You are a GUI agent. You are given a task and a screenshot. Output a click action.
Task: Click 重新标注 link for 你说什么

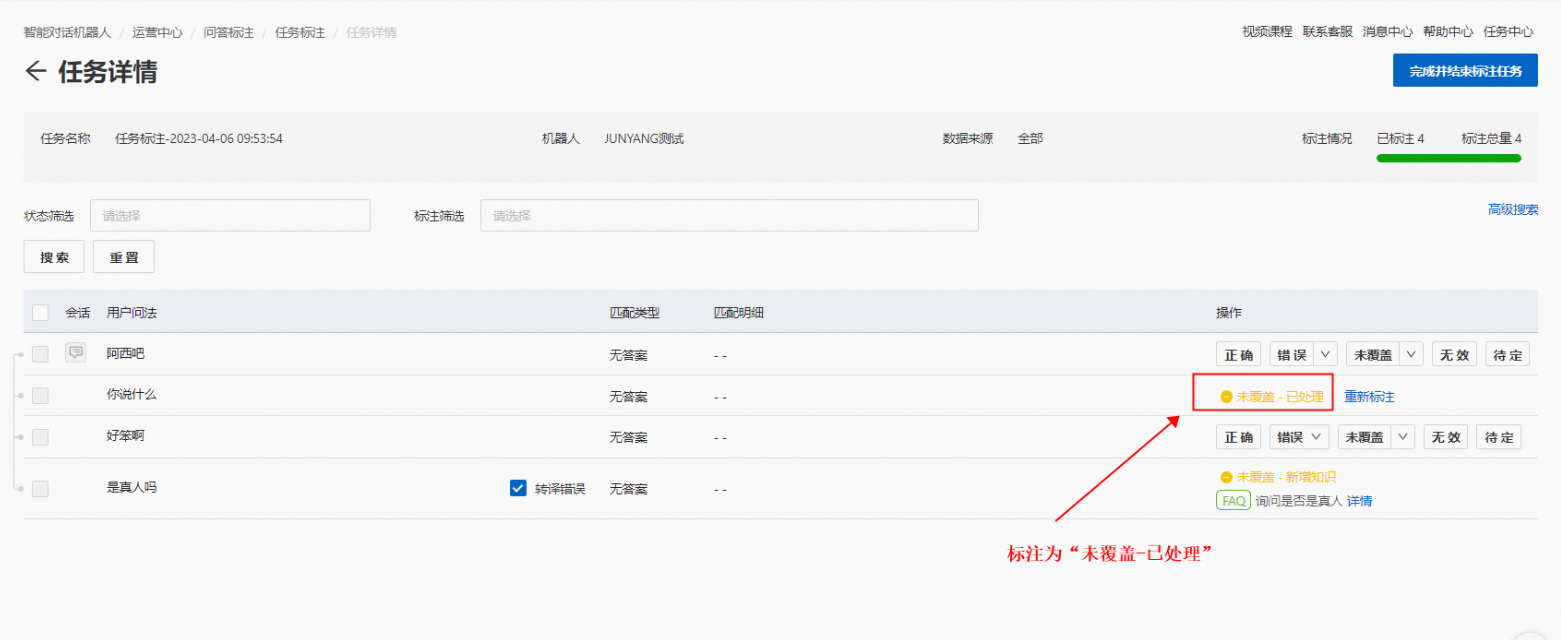(x=1369, y=397)
